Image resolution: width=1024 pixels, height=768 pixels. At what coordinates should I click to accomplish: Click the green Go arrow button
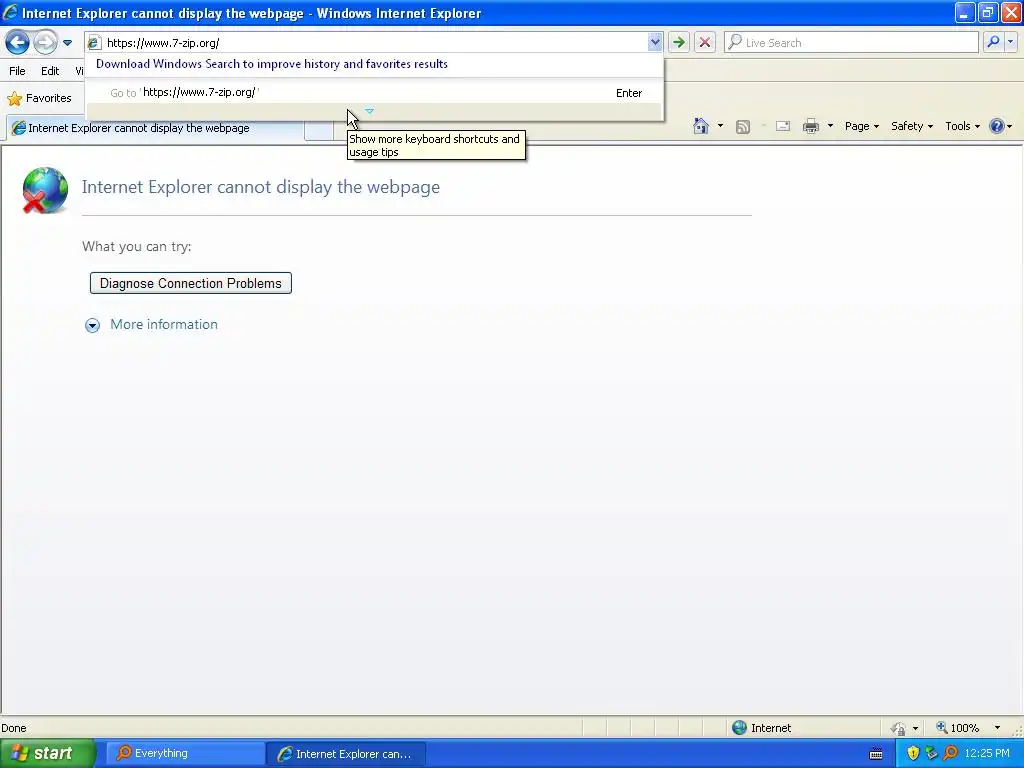click(679, 43)
